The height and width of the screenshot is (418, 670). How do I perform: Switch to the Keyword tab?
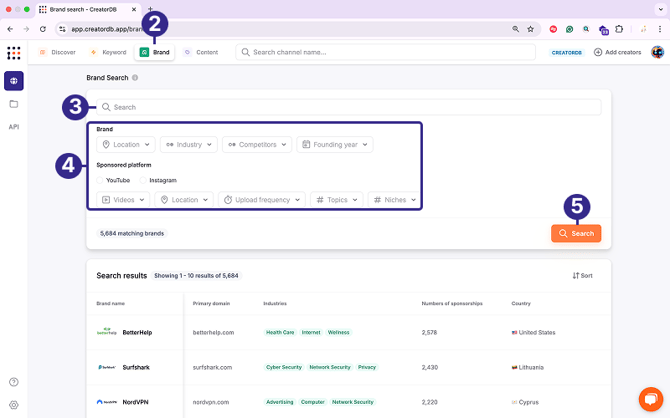[109, 52]
